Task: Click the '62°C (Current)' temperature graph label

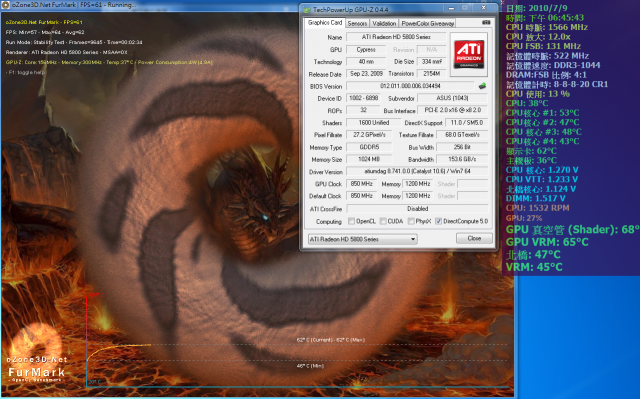Action: click(x=331, y=340)
